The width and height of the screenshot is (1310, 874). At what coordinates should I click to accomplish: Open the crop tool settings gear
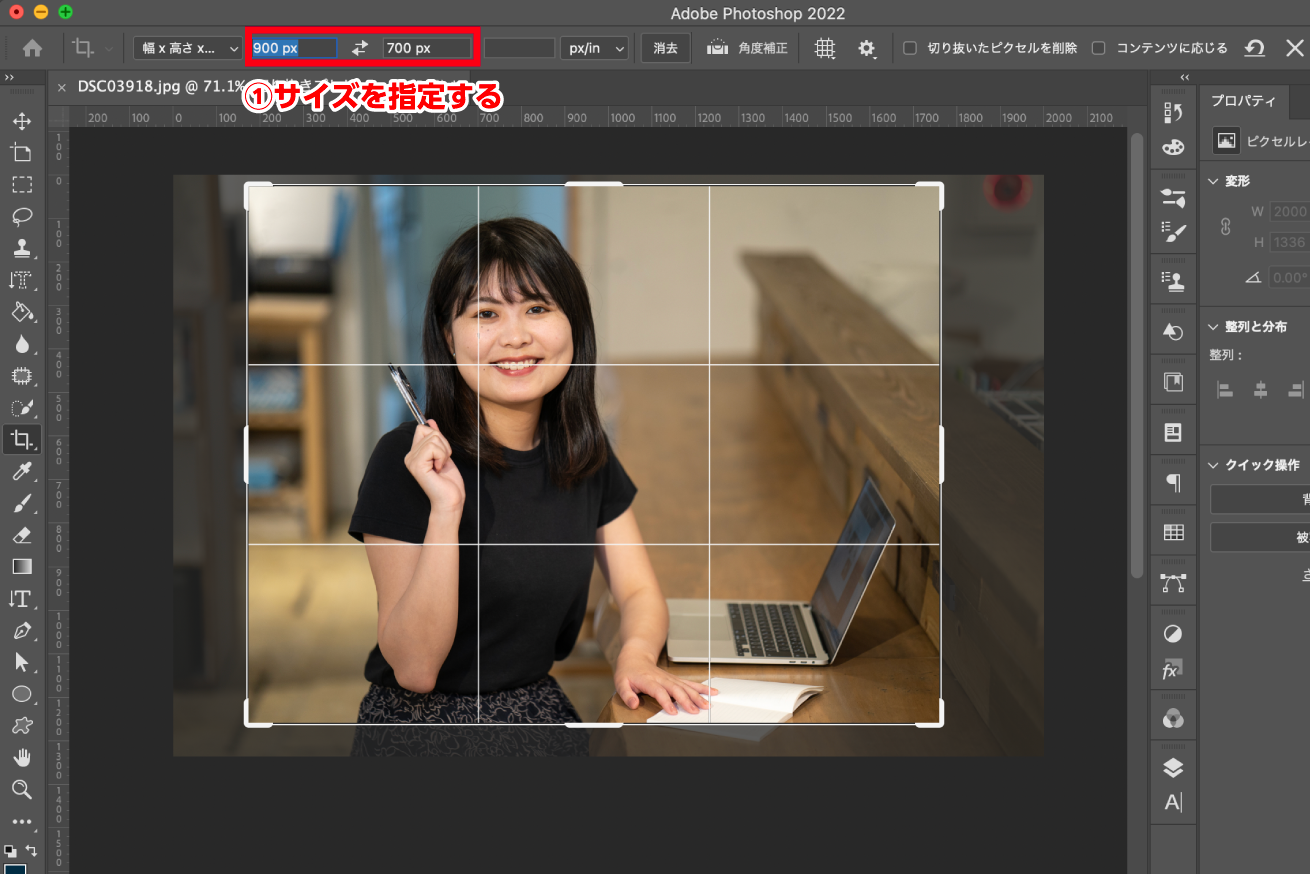pyautogui.click(x=866, y=47)
